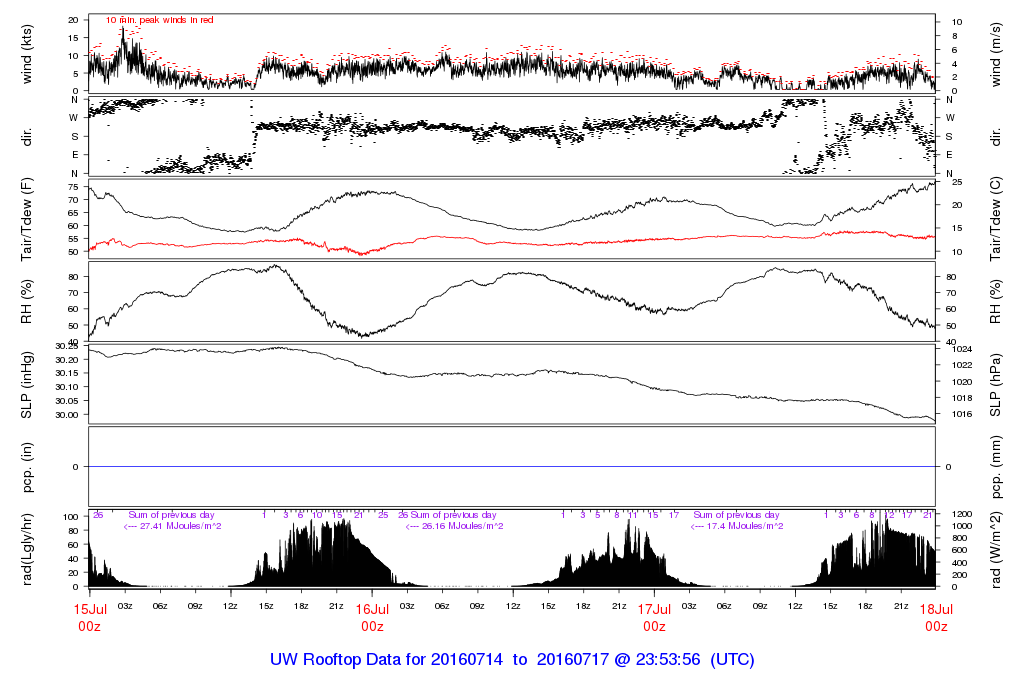Click the red "16Jul" date label
The image size is (1024, 700).
point(372,609)
